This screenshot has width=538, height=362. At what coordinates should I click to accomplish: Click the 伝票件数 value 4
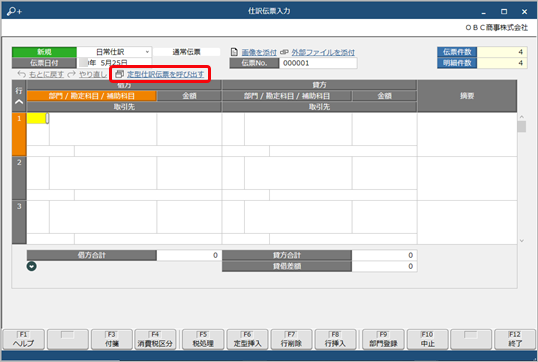point(502,52)
